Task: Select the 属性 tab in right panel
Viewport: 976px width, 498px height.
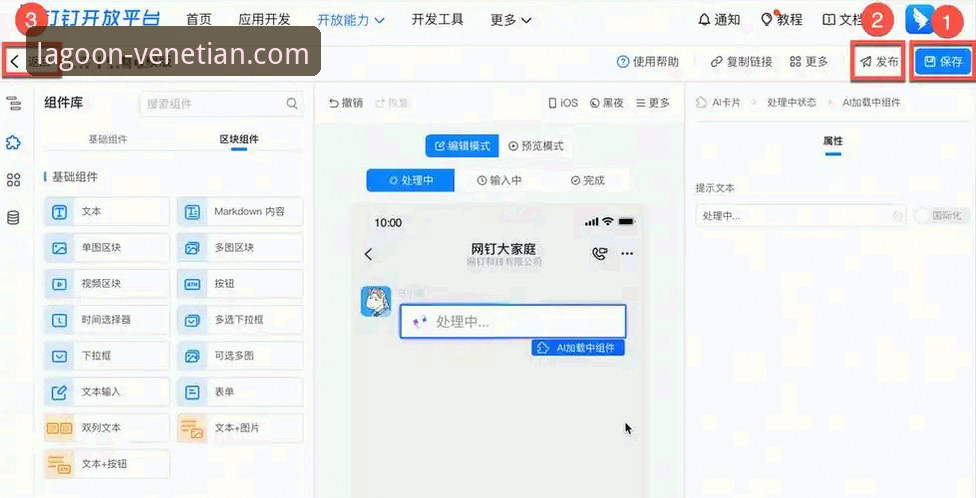Action: tap(833, 141)
